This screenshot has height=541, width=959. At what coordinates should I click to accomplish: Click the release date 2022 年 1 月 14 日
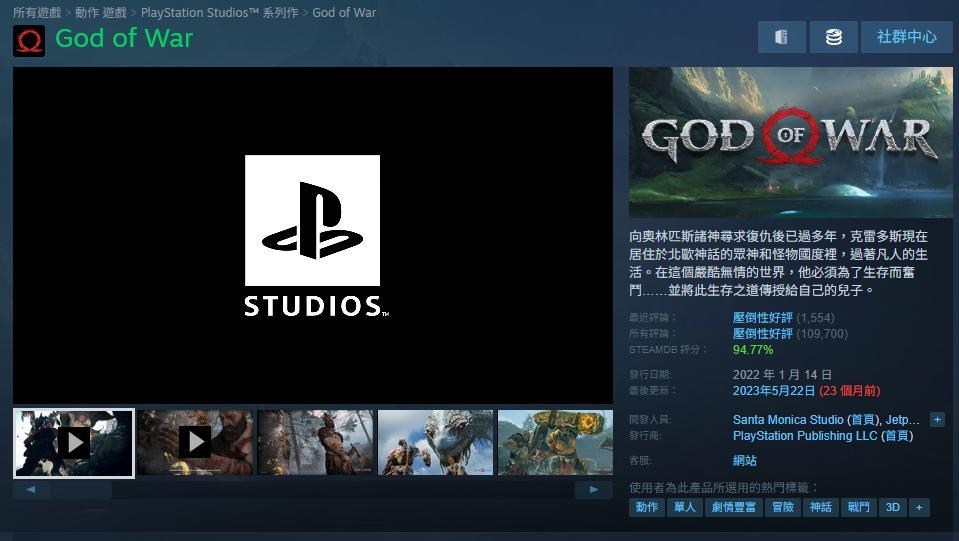click(x=782, y=375)
